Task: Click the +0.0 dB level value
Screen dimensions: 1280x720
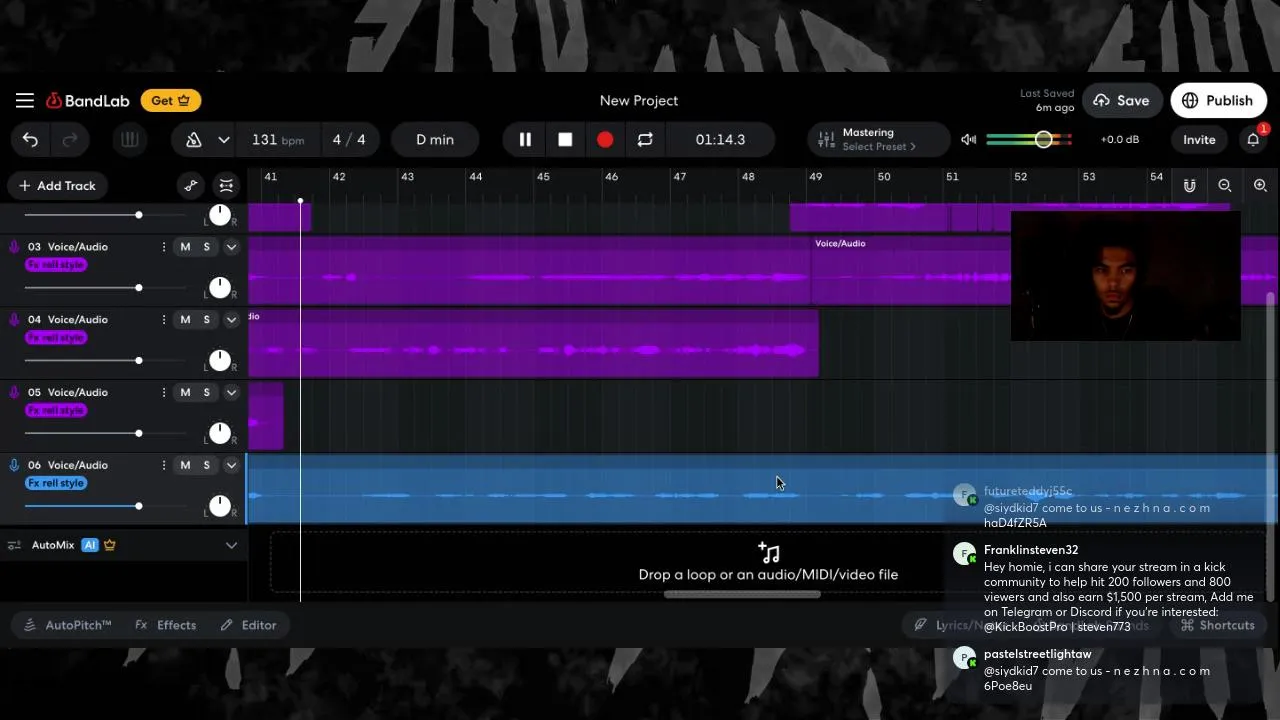Action: coord(1119,140)
